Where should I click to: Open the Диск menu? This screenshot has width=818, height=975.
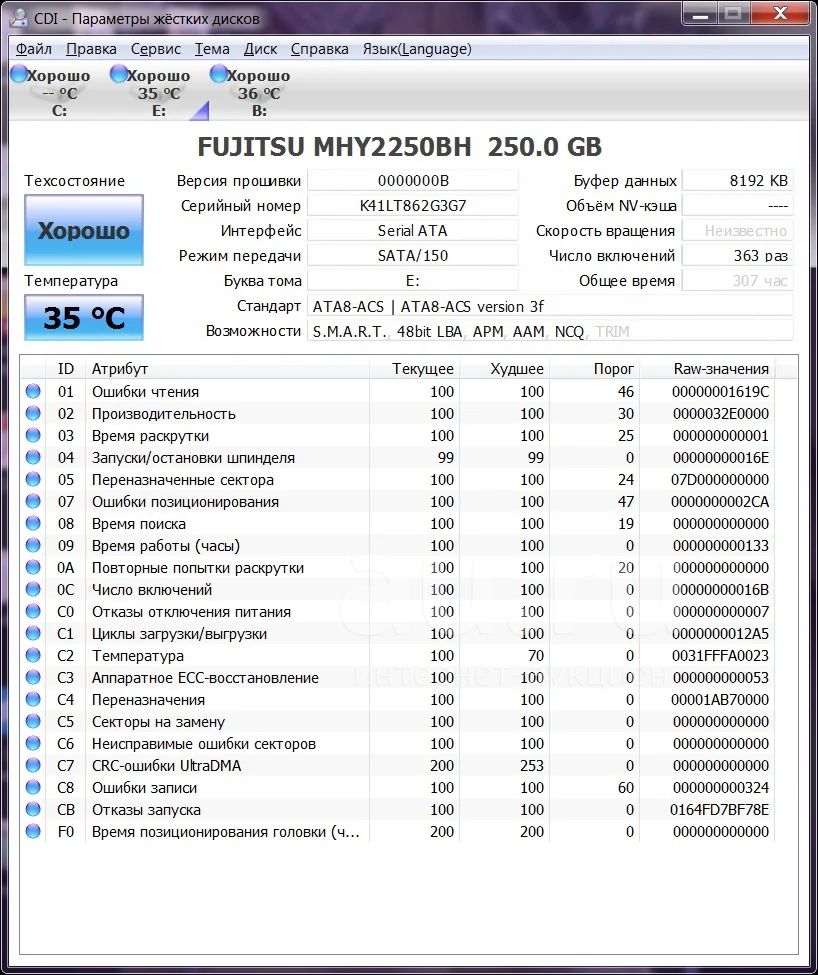click(x=260, y=49)
